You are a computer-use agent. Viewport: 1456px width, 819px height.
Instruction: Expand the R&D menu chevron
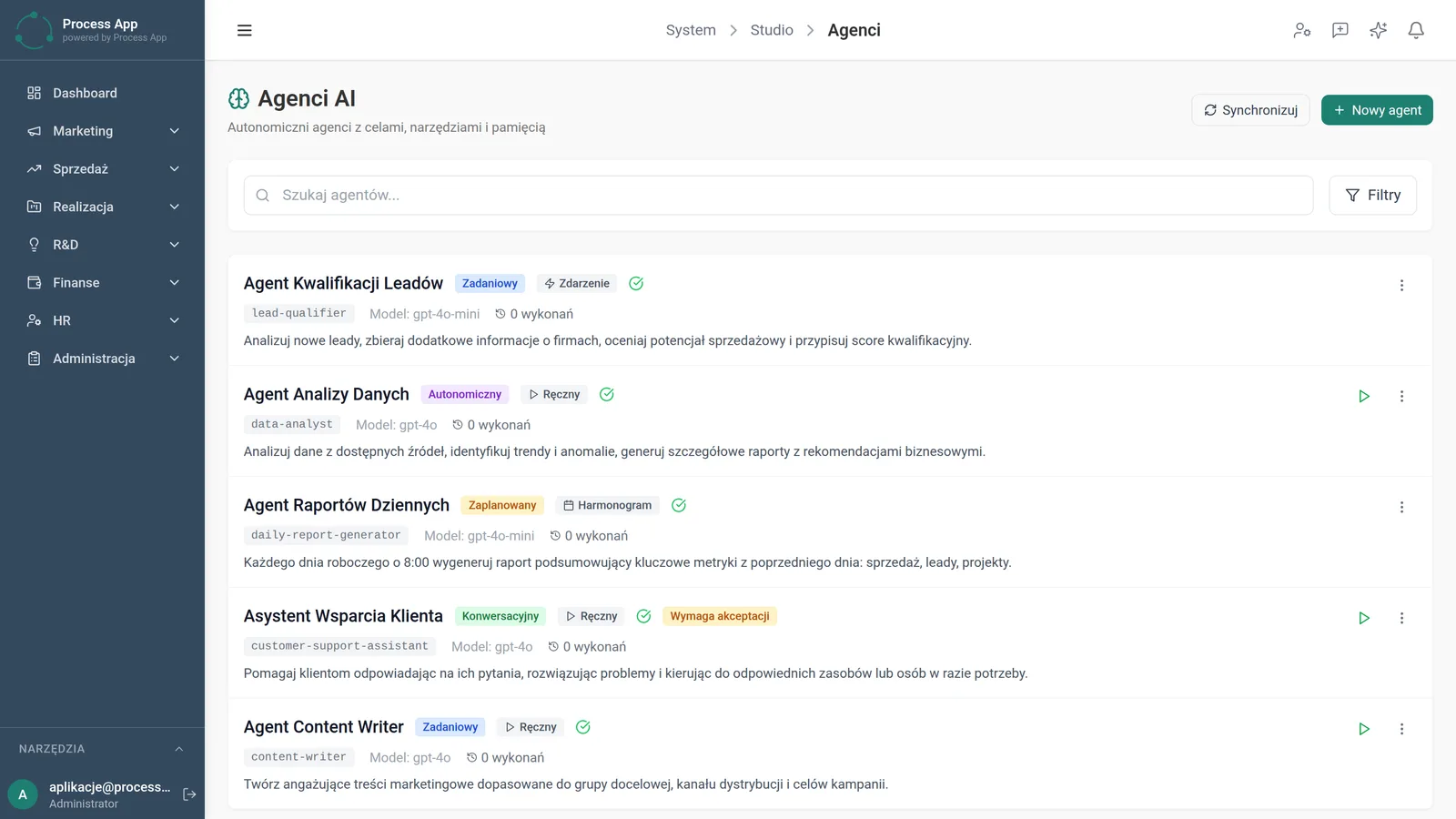pos(175,245)
